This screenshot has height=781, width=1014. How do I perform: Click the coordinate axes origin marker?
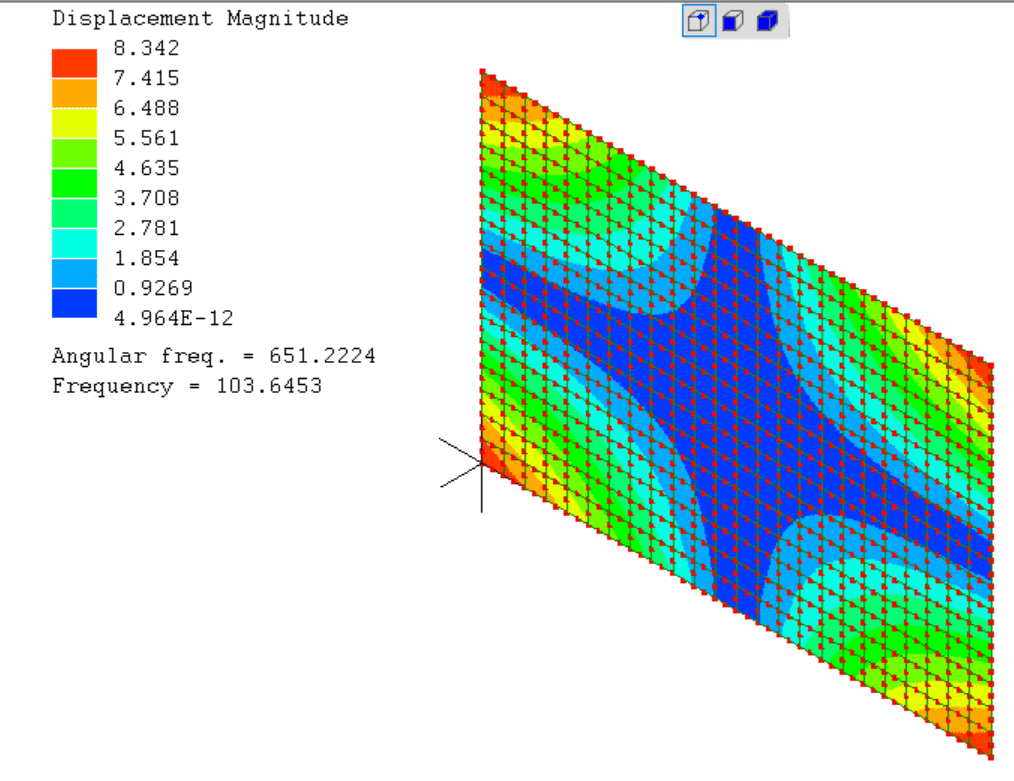pyautogui.click(x=482, y=463)
